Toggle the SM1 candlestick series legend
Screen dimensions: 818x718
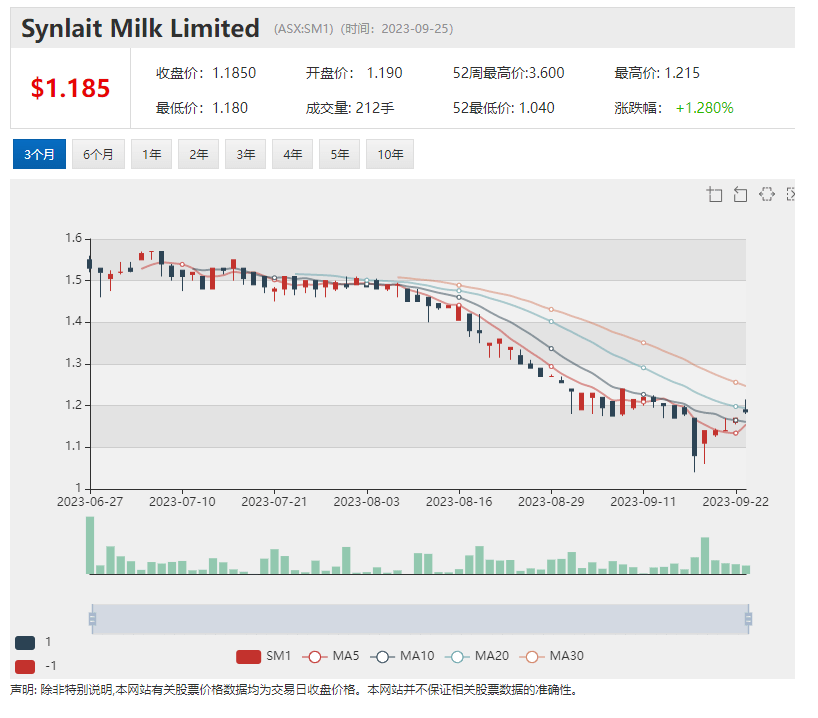coord(263,656)
